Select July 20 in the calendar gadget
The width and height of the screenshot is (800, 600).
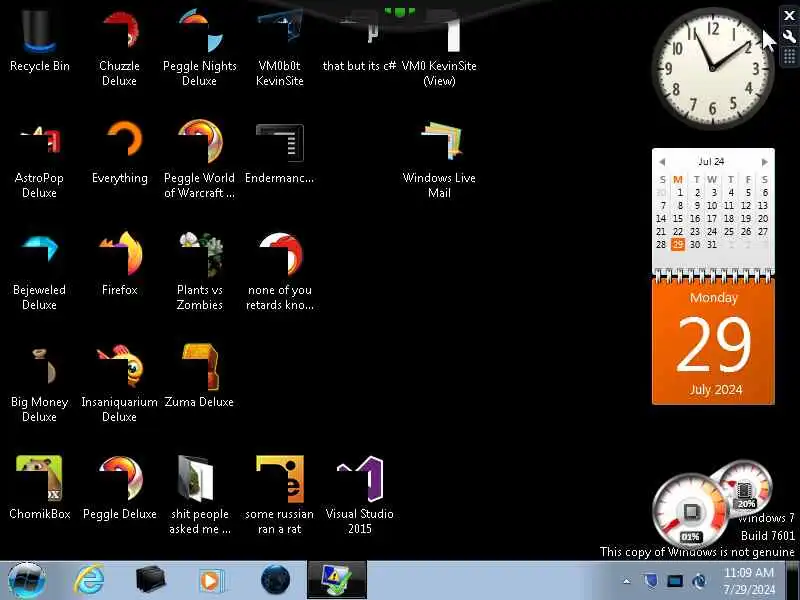coord(763,218)
